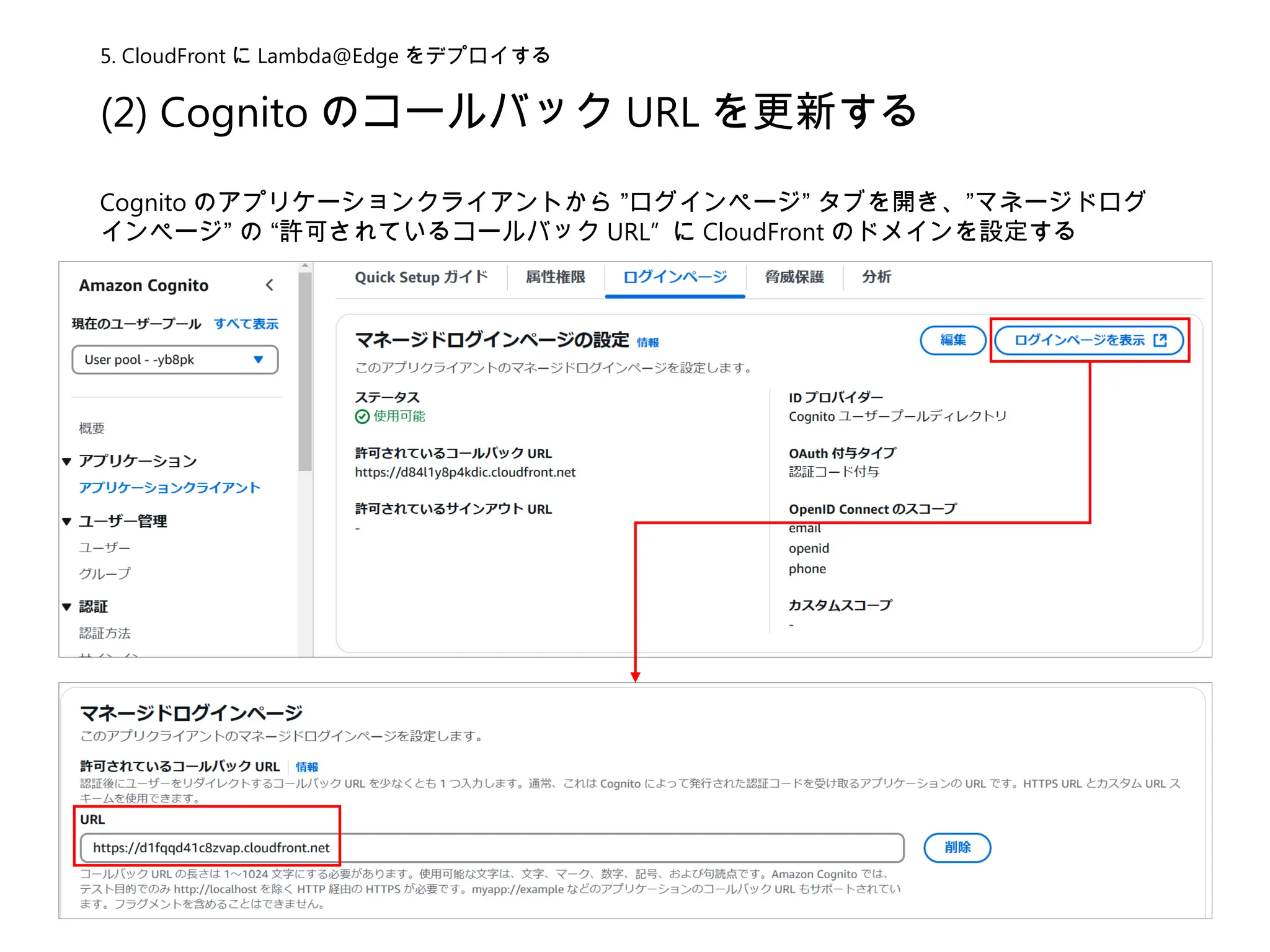
Task: Click すべて表示 link
Action: pyautogui.click(x=246, y=324)
